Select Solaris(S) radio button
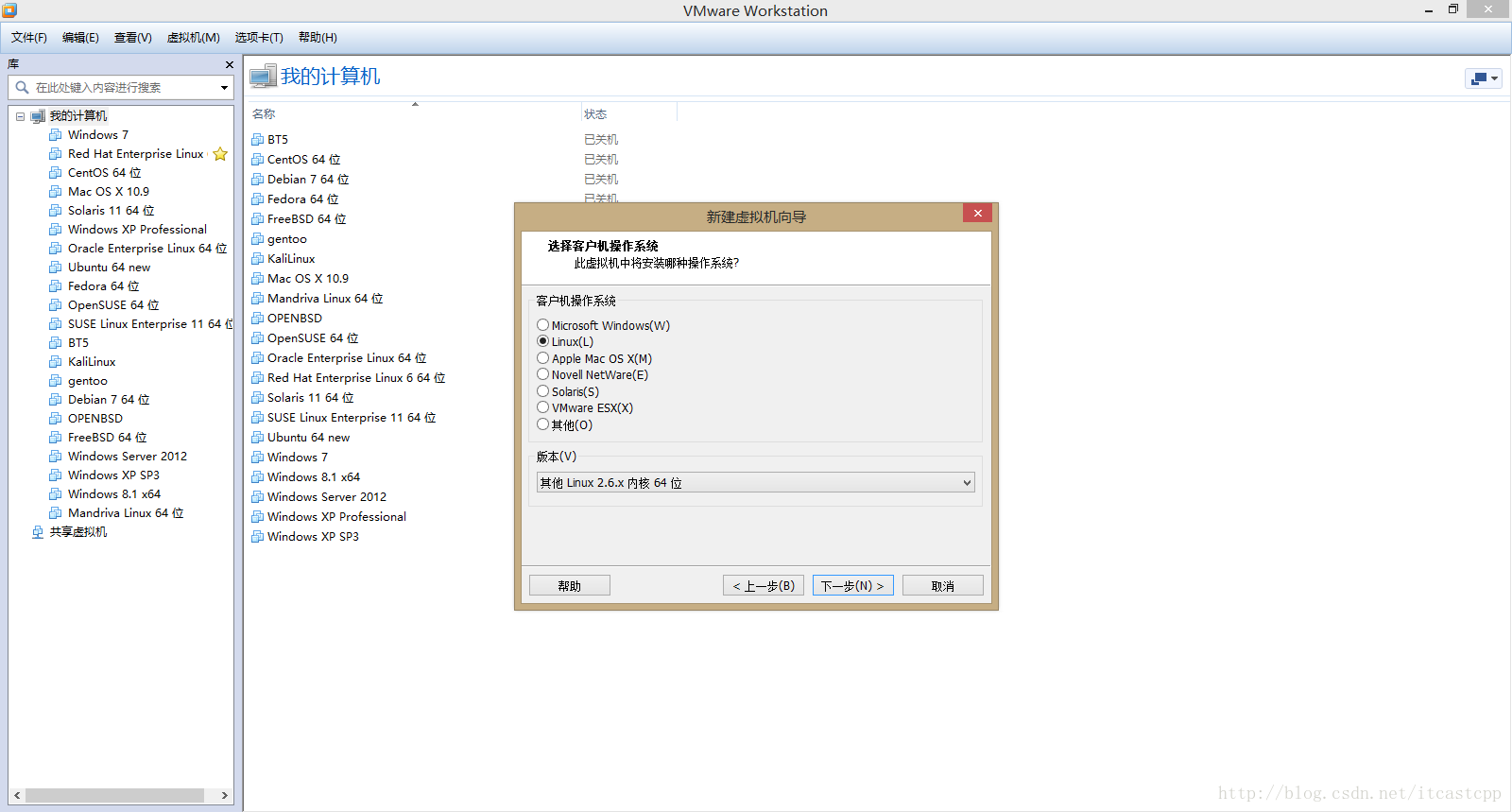 click(x=542, y=391)
